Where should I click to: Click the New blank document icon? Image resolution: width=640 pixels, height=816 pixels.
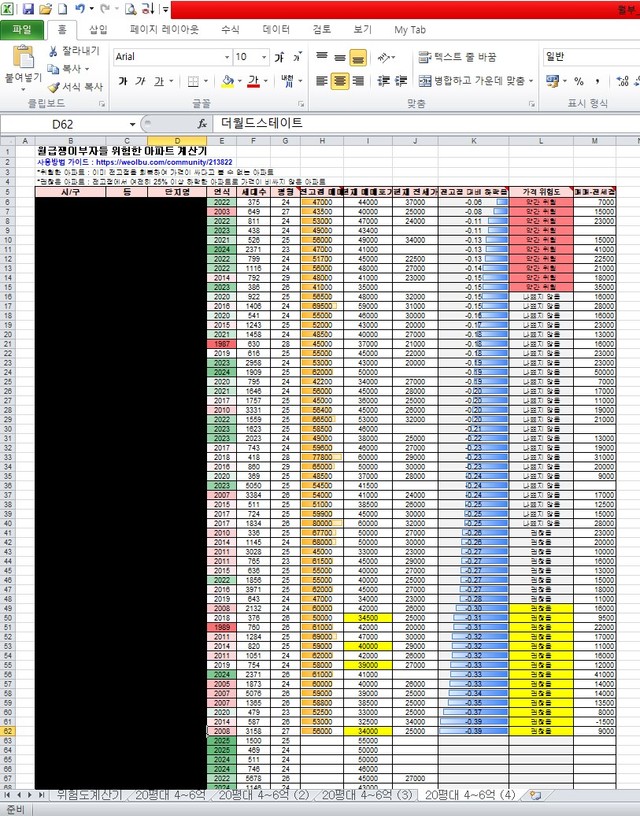click(62, 9)
